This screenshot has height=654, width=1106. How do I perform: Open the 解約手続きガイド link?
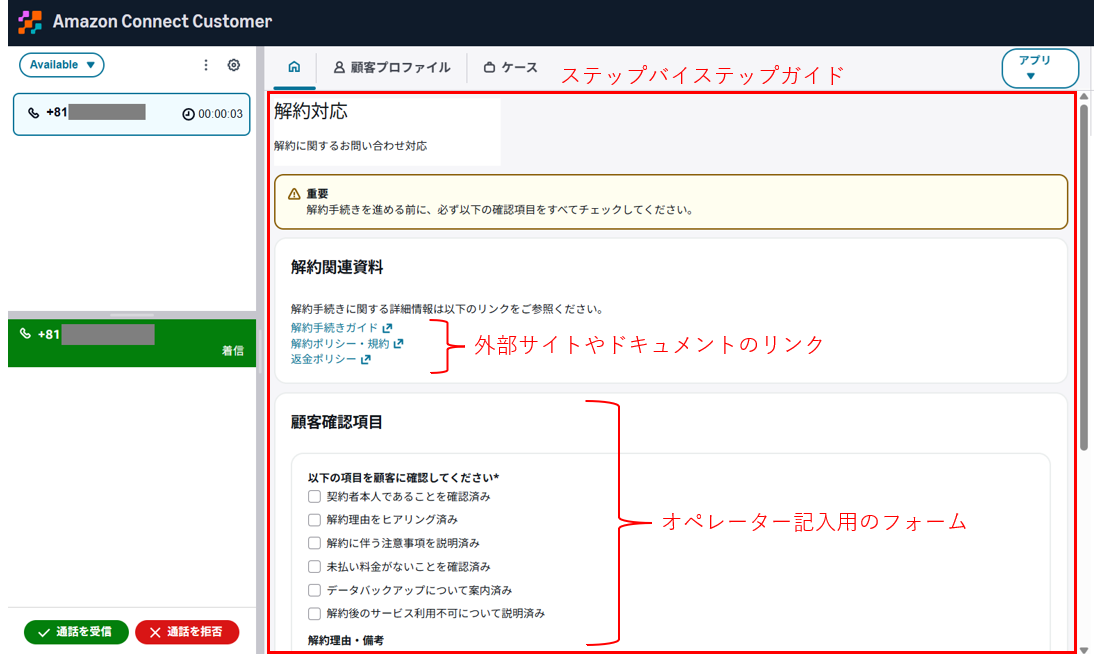point(334,328)
